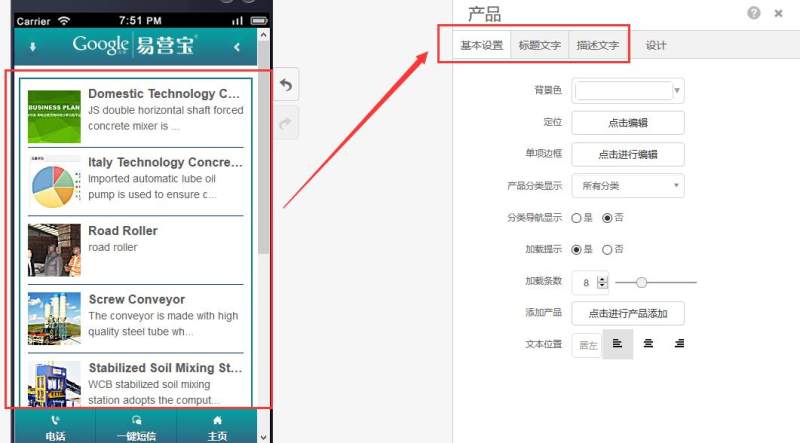Click the undo arrow icon
The width and height of the screenshot is (800, 443).
(x=286, y=85)
